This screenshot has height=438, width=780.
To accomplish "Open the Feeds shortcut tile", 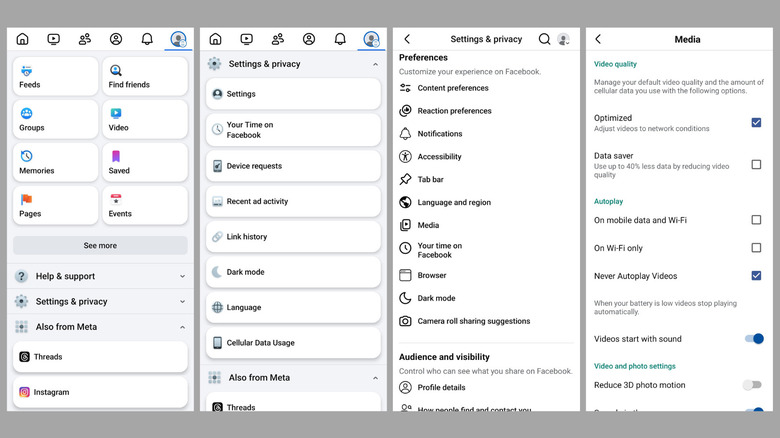I will [x=55, y=77].
